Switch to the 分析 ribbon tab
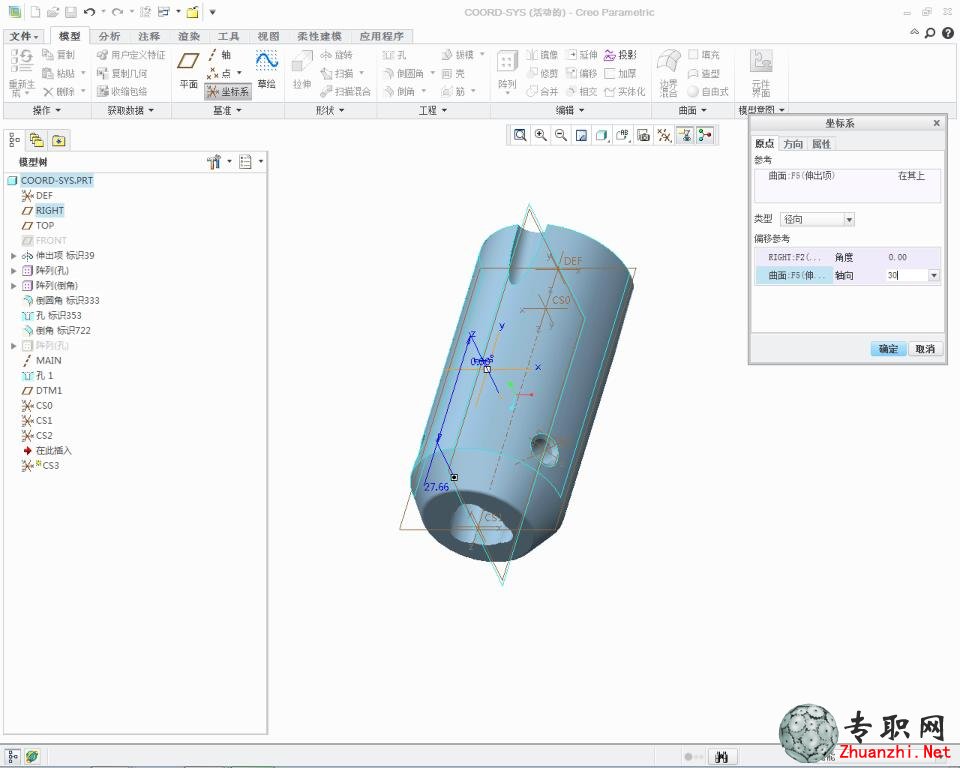 coord(110,36)
